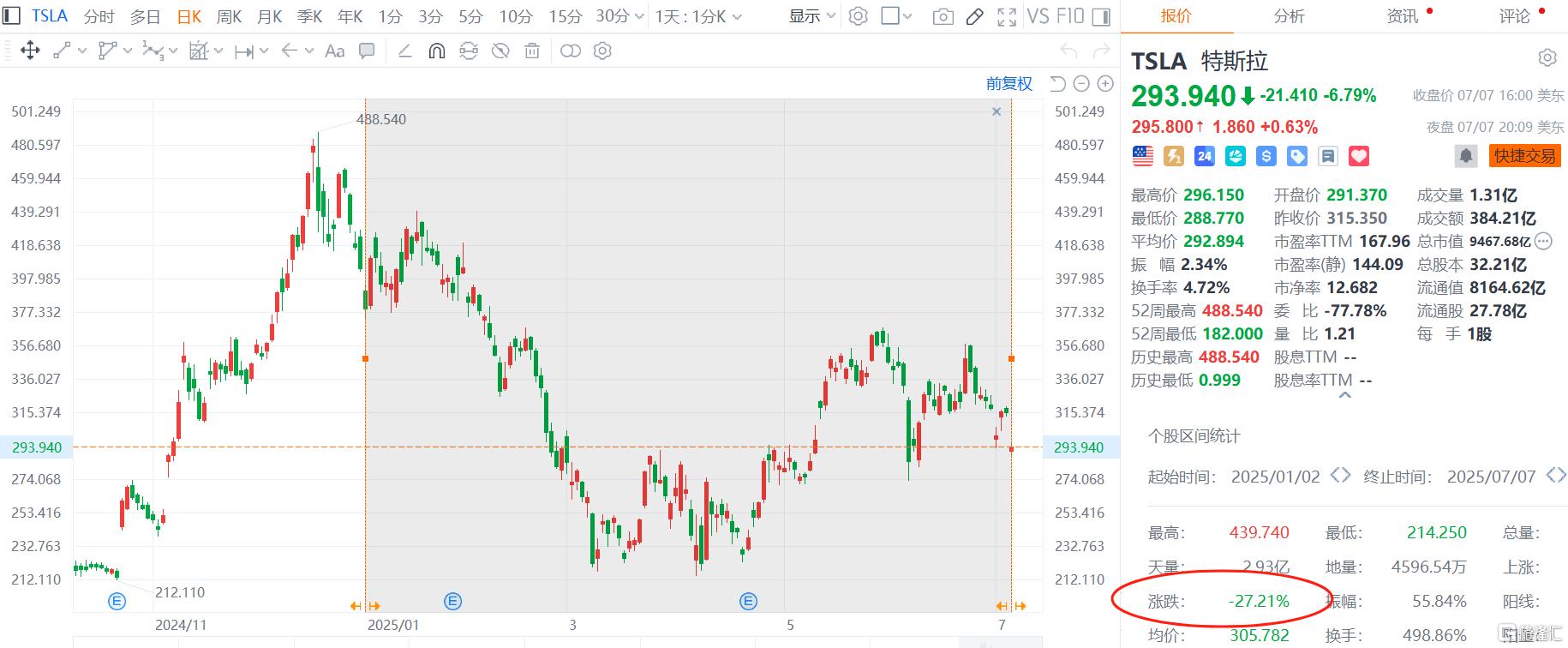Screen dimensions: 1568x648
Task: Click the lightning Level 1 icon
Action: pos(1174,156)
